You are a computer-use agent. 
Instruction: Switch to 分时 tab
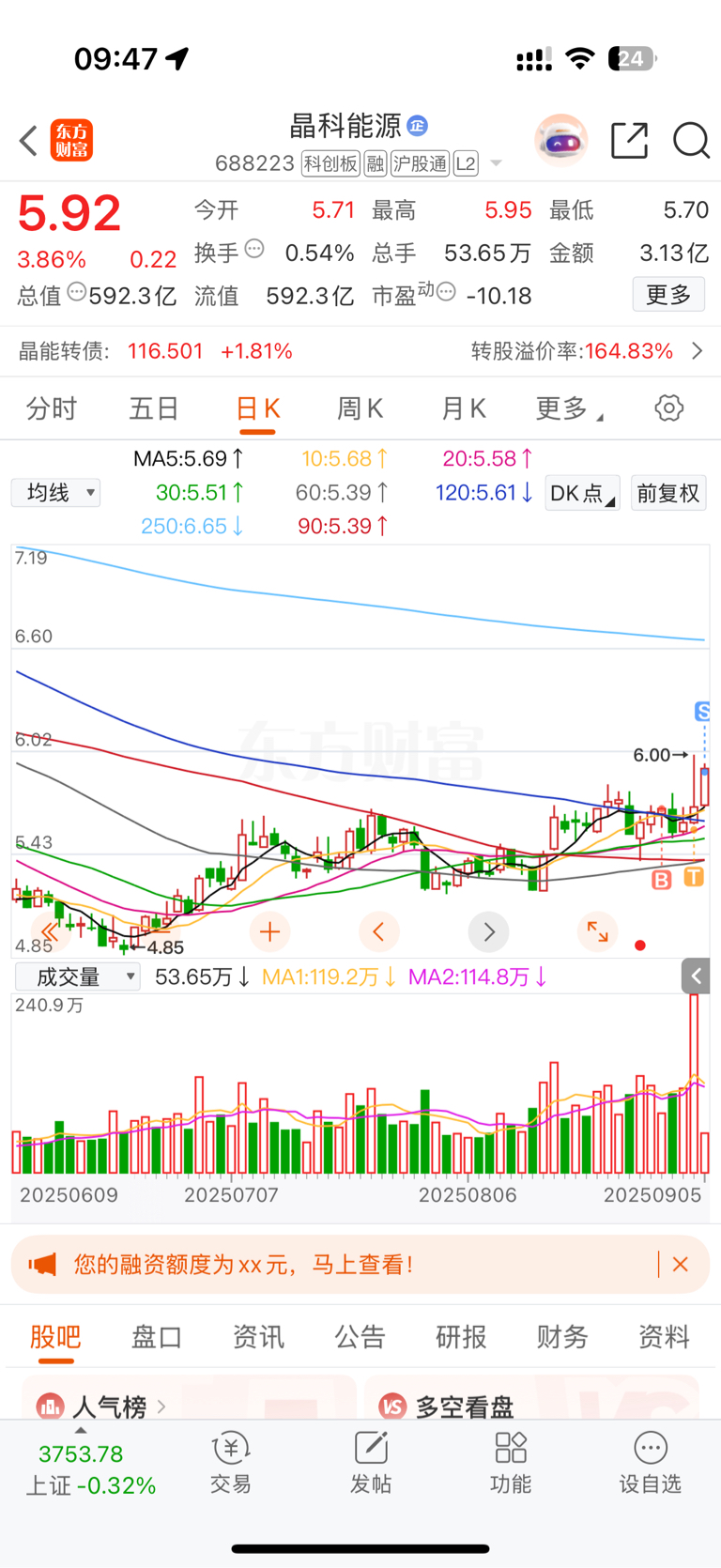coord(52,408)
